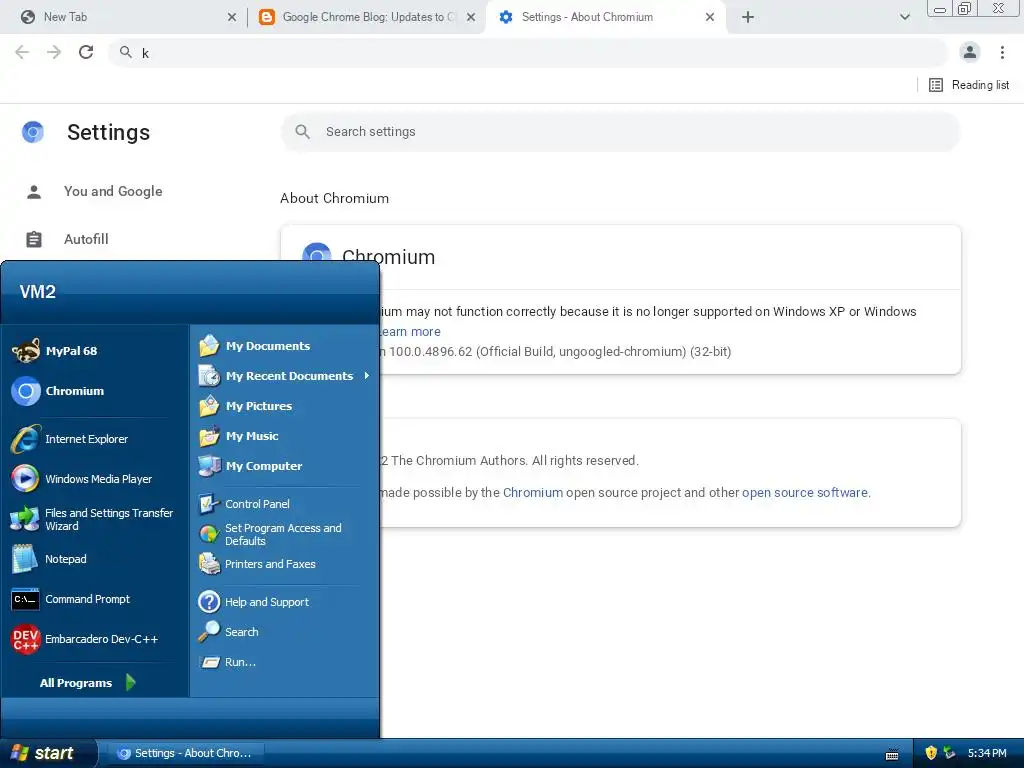Screen dimensions: 1024x768
Task: Go forward to the next page
Action: pos(54,52)
